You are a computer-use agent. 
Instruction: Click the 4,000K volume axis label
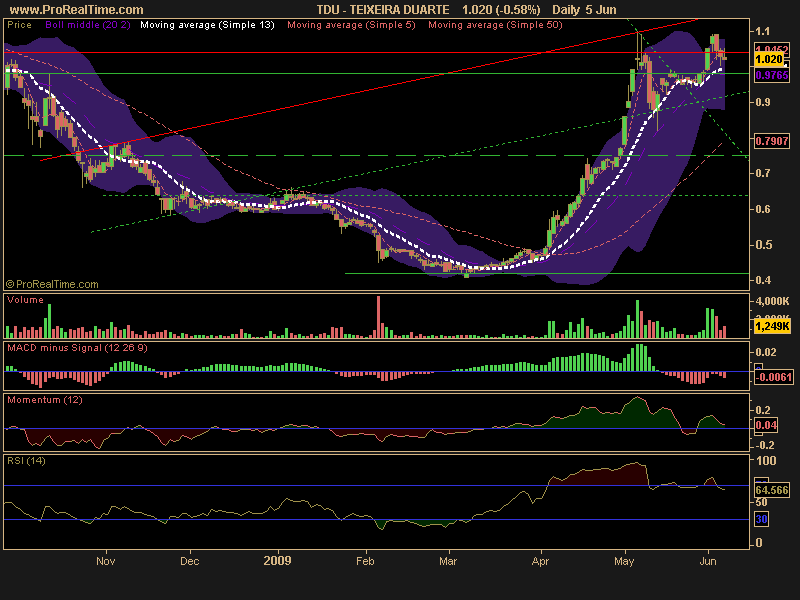(x=772, y=302)
